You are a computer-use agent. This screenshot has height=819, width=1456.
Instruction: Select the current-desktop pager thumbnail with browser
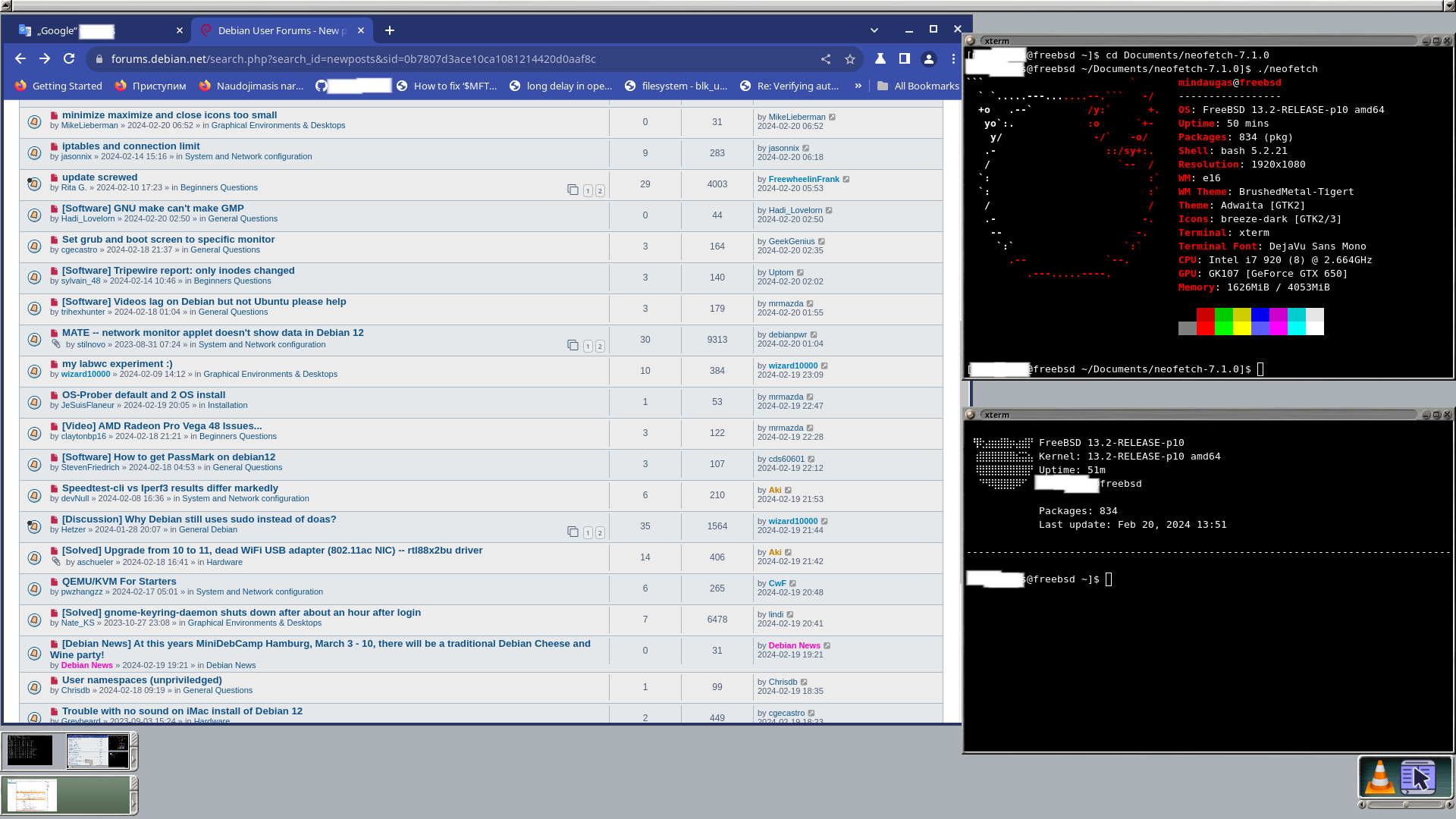pos(98,751)
